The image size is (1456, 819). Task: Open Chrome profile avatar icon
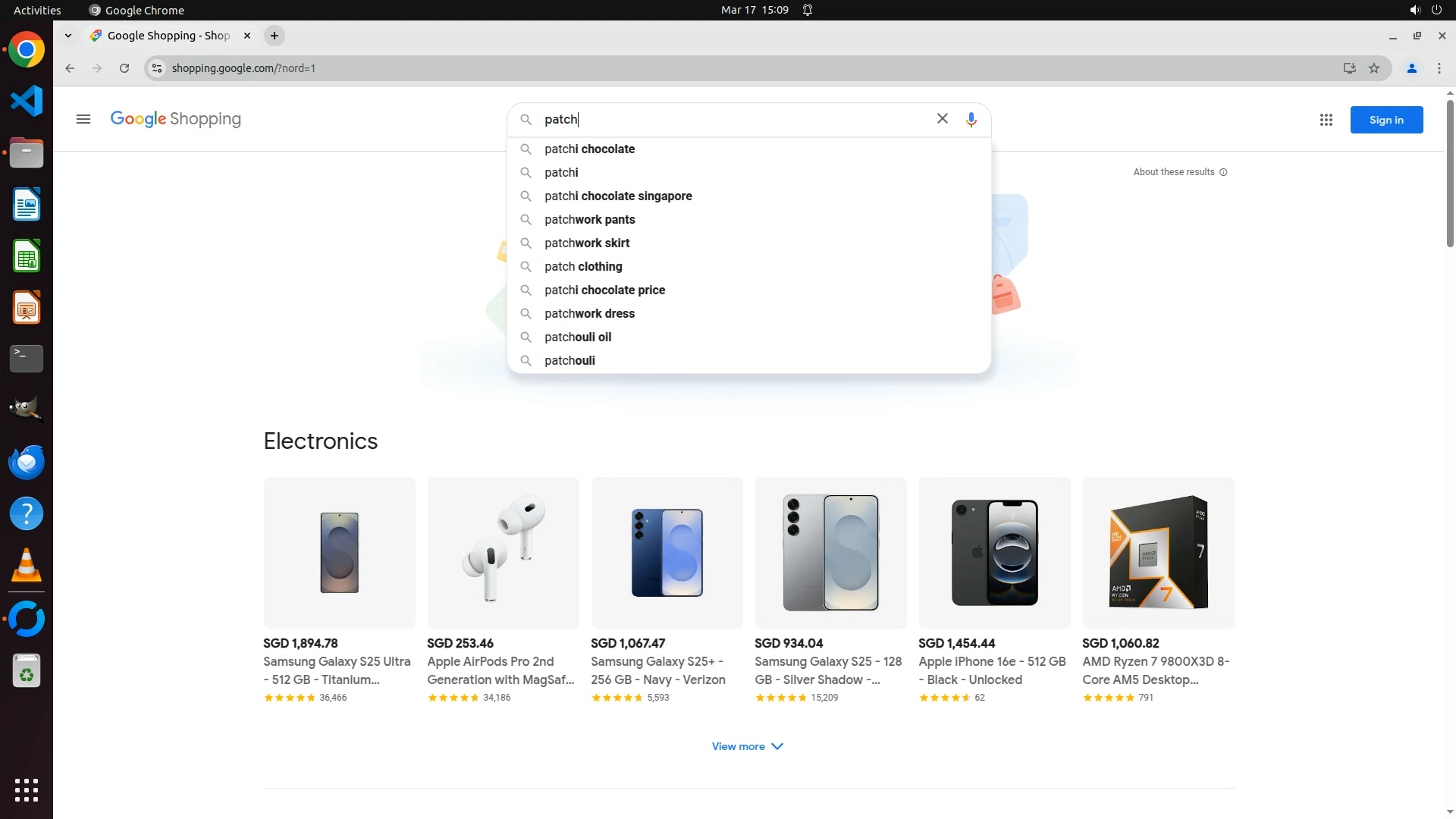(x=1411, y=68)
